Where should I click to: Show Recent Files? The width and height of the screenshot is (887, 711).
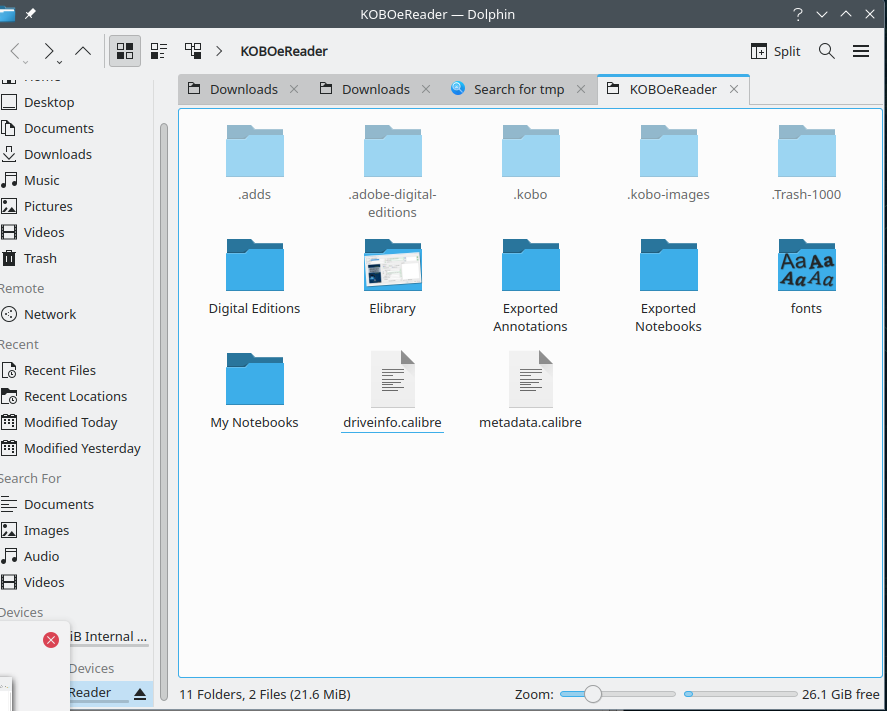(x=76, y=370)
